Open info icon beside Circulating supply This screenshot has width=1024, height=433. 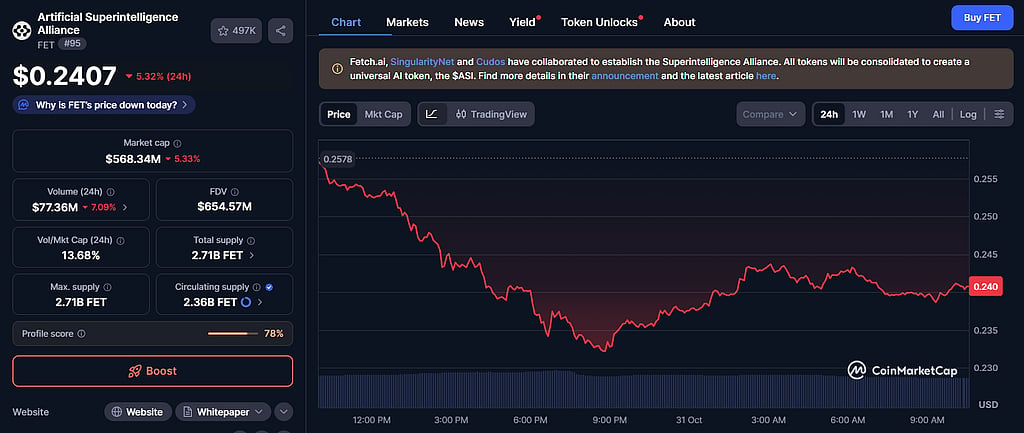pyautogui.click(x=257, y=287)
